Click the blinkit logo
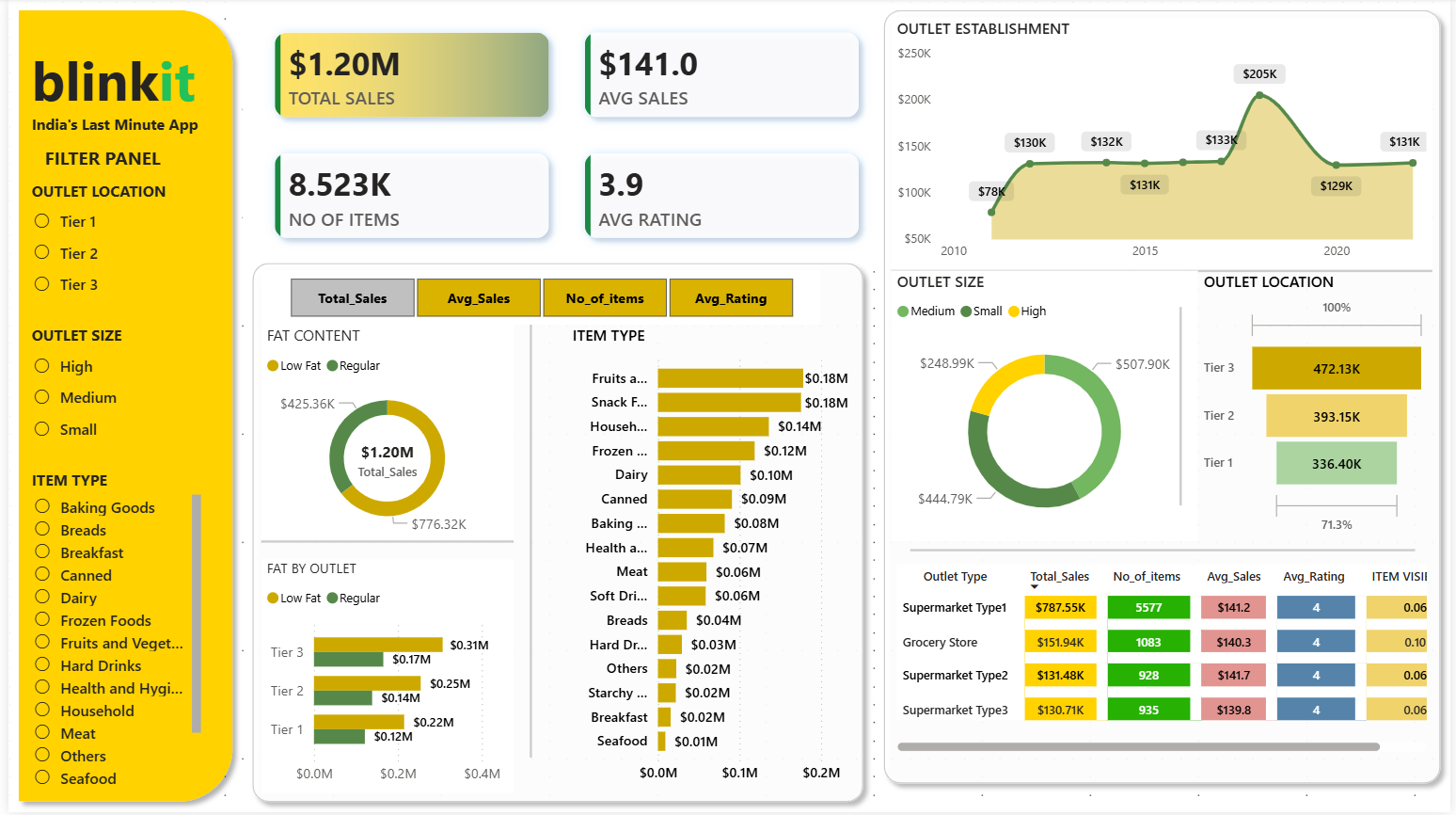This screenshot has height=815, width=1456. (113, 82)
